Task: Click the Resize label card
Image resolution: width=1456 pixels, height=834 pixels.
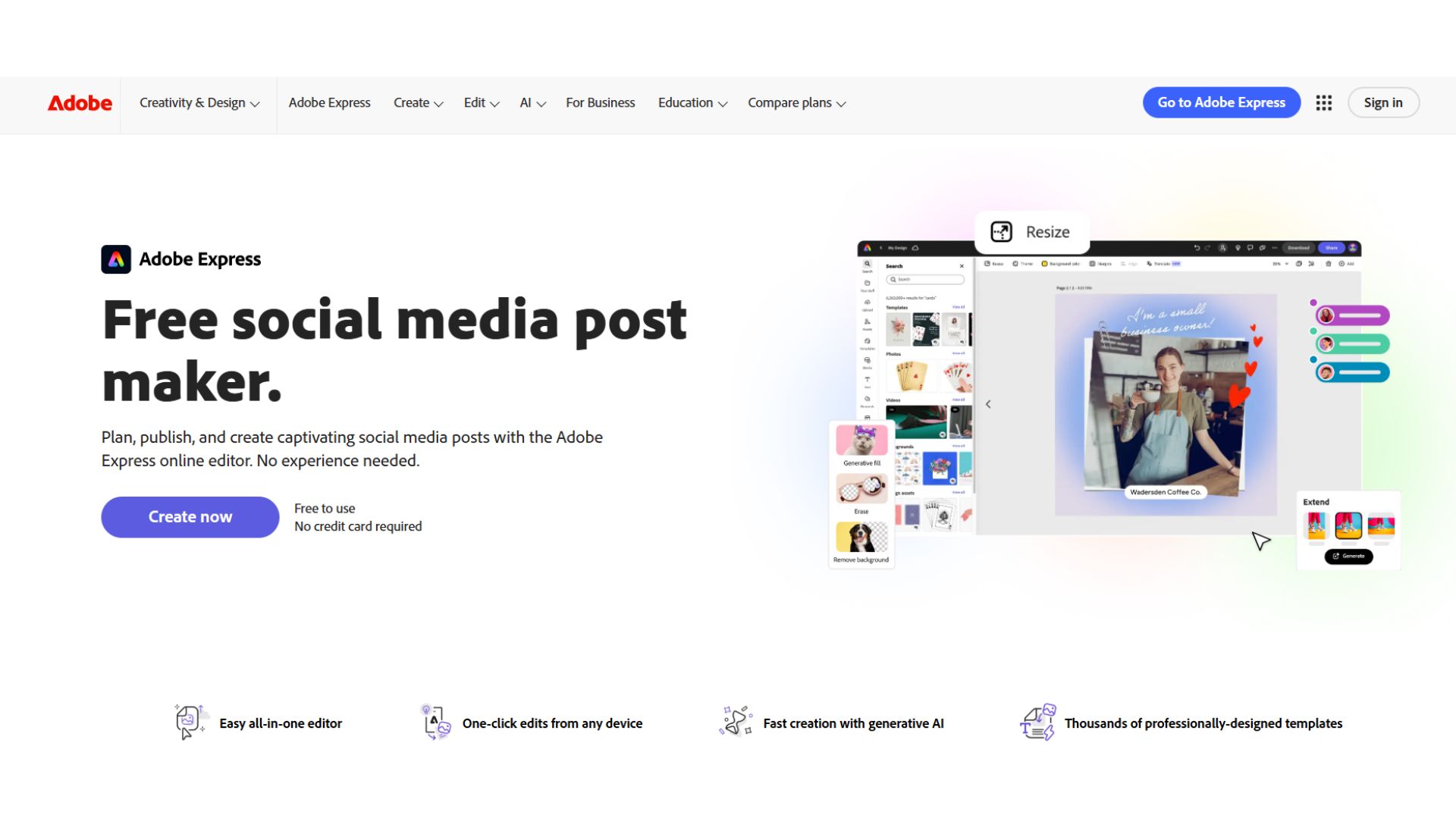Action: click(x=1032, y=232)
